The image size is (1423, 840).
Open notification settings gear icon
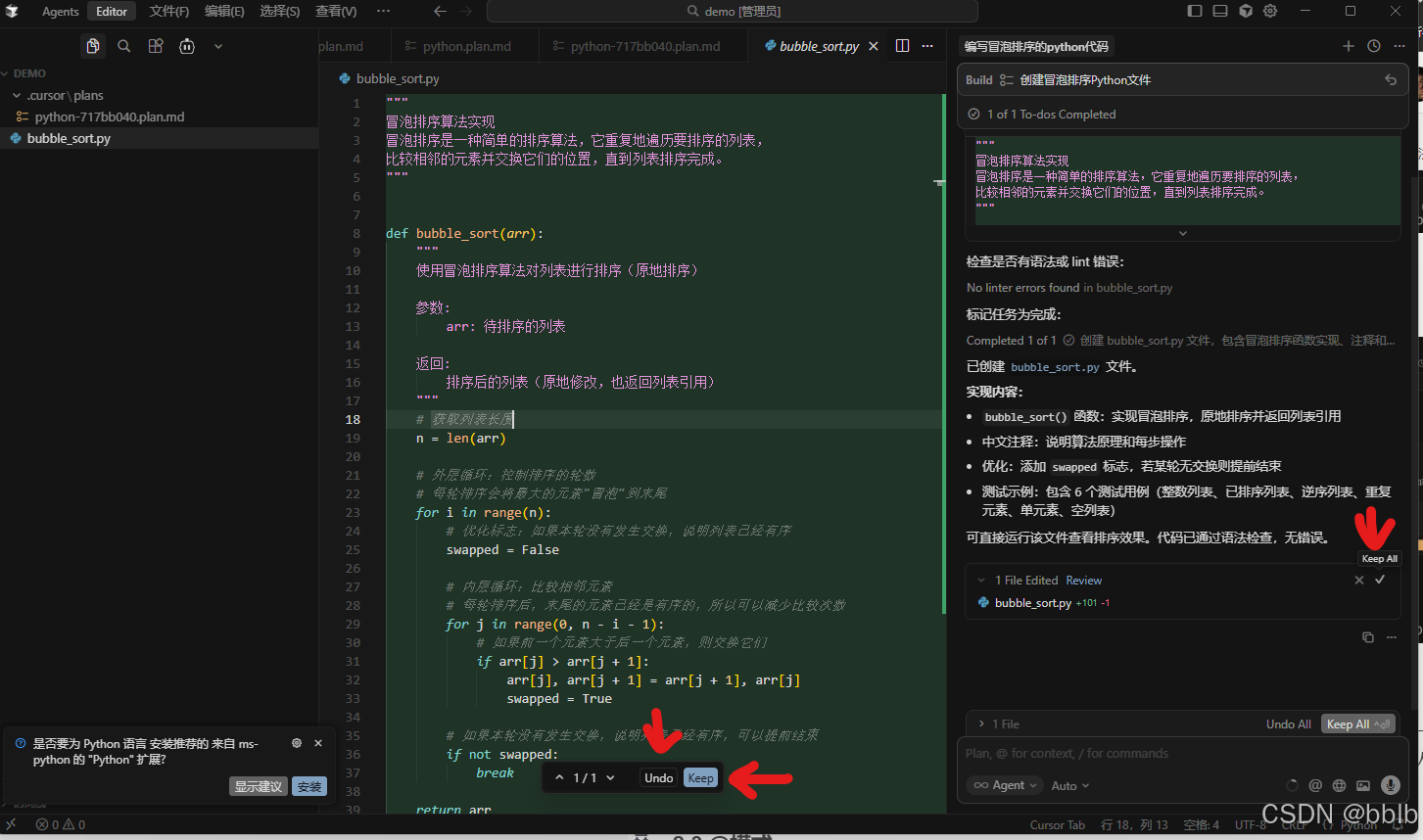[297, 743]
